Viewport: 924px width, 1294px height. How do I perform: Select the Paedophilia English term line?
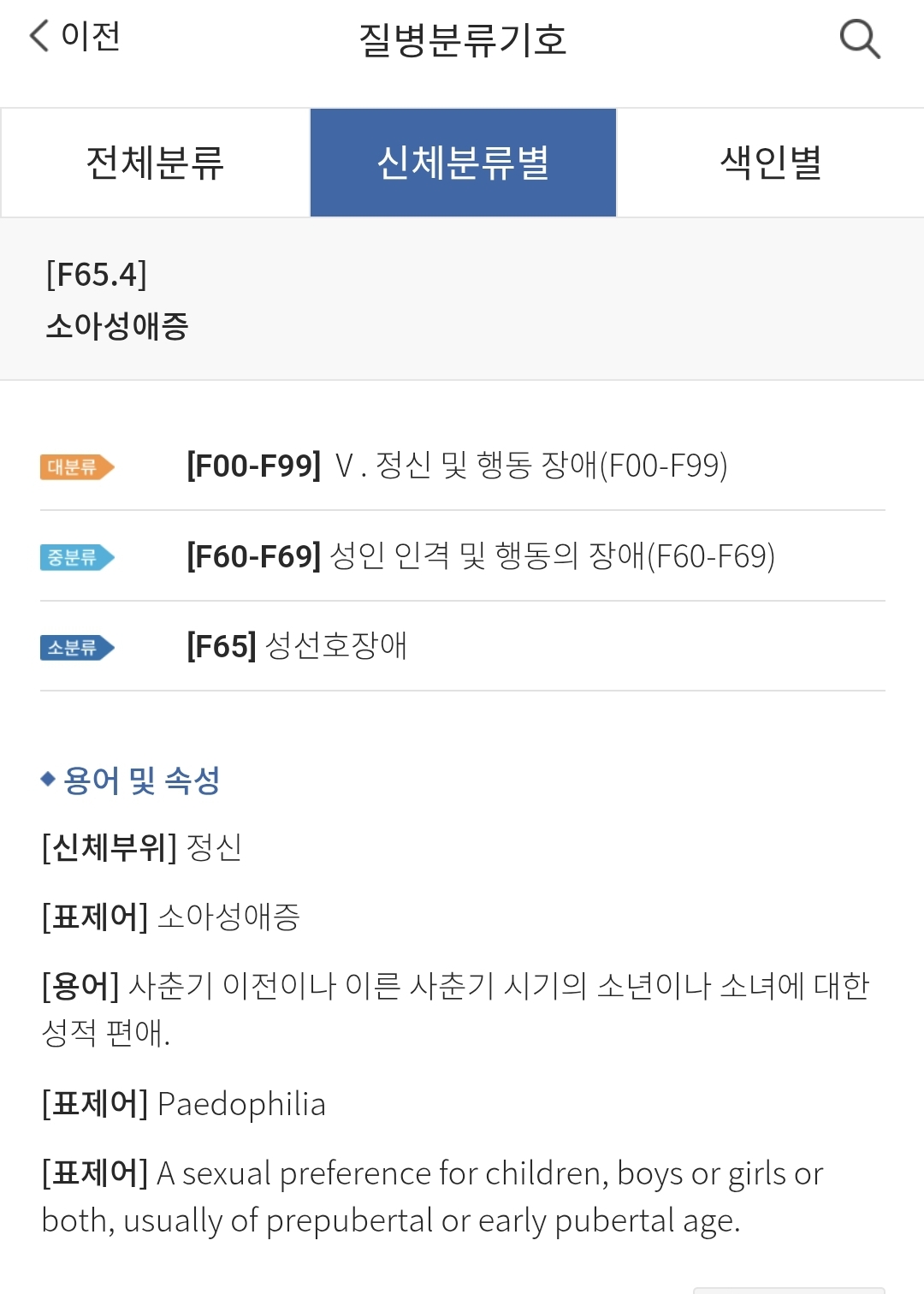(x=184, y=1104)
